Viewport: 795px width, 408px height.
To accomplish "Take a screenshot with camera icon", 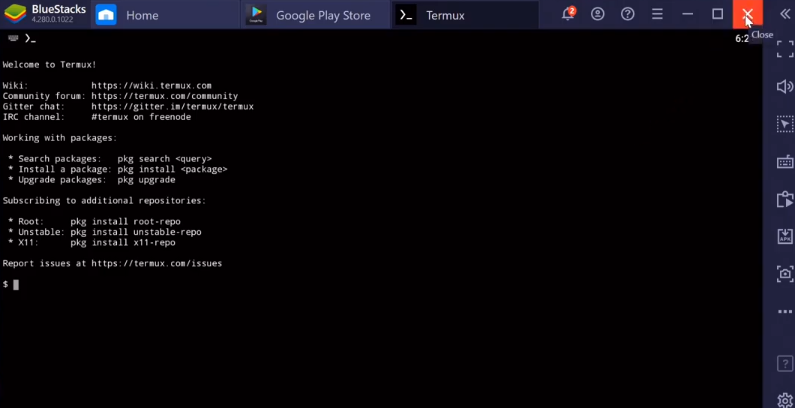I will point(785,274).
